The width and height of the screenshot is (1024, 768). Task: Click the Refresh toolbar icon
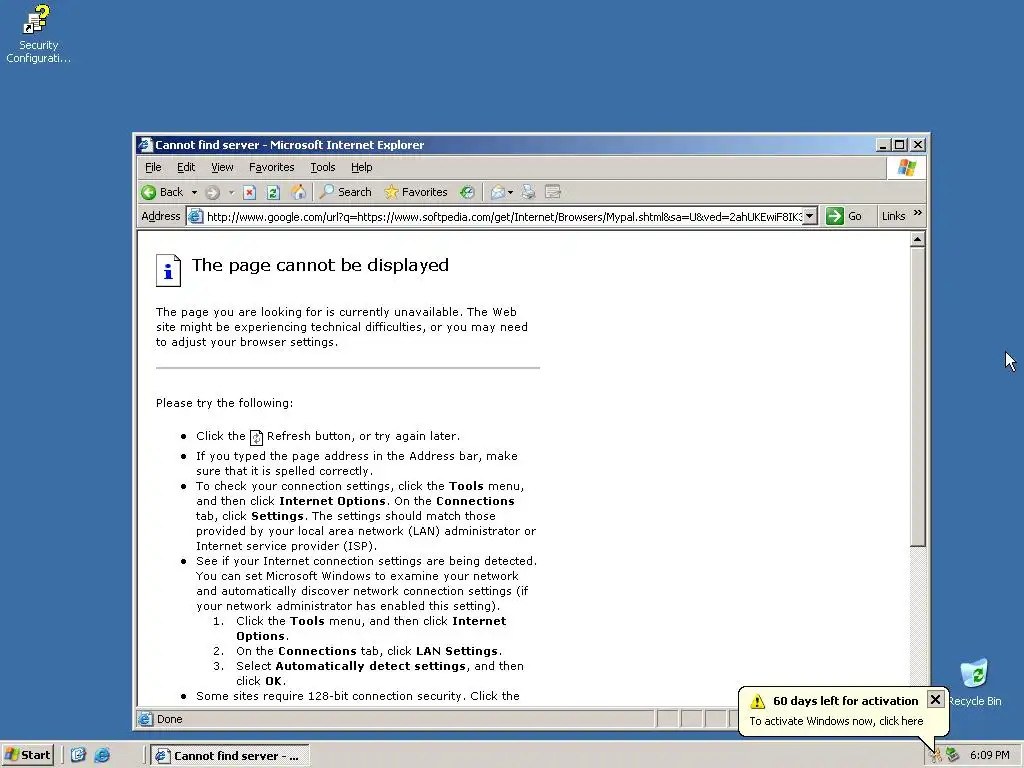point(274,192)
